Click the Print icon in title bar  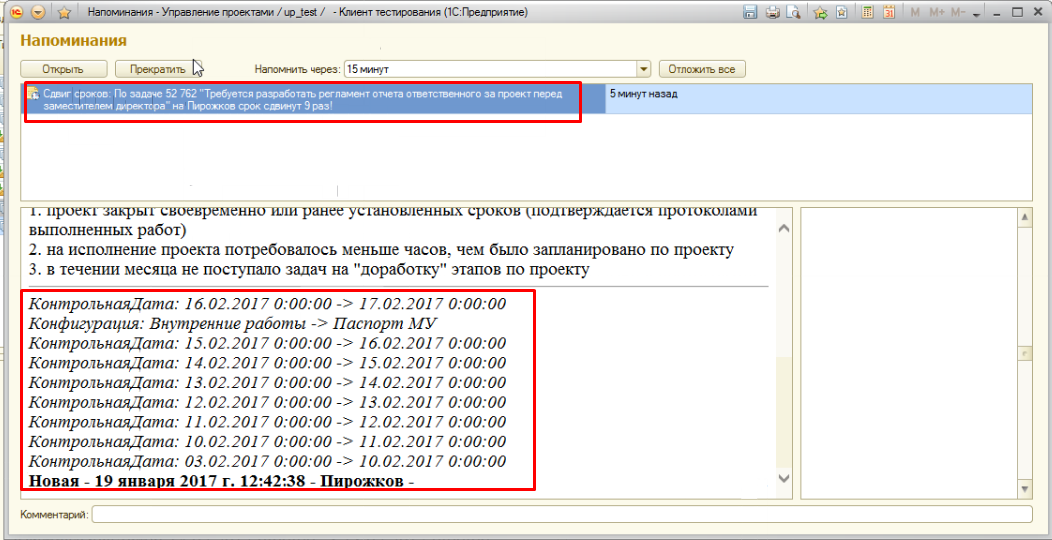pyautogui.click(x=772, y=12)
